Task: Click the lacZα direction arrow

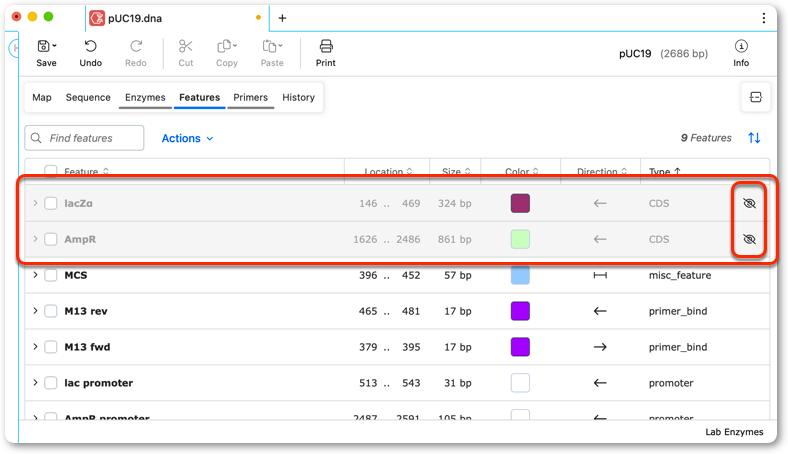Action: click(x=600, y=204)
